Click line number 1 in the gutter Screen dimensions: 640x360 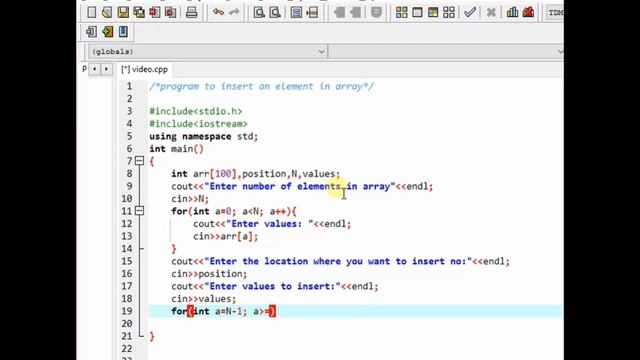point(129,87)
